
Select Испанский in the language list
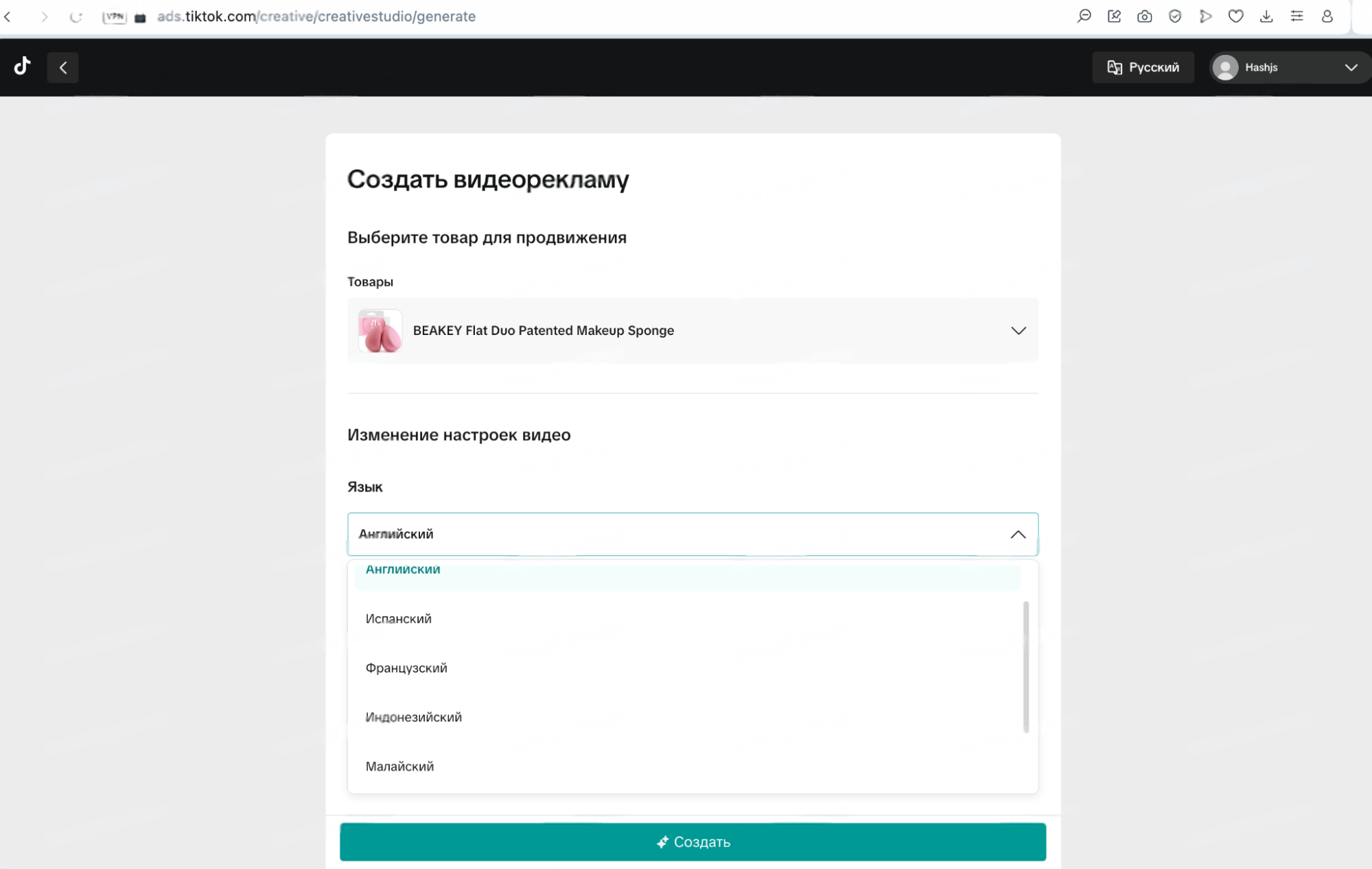[687, 618]
